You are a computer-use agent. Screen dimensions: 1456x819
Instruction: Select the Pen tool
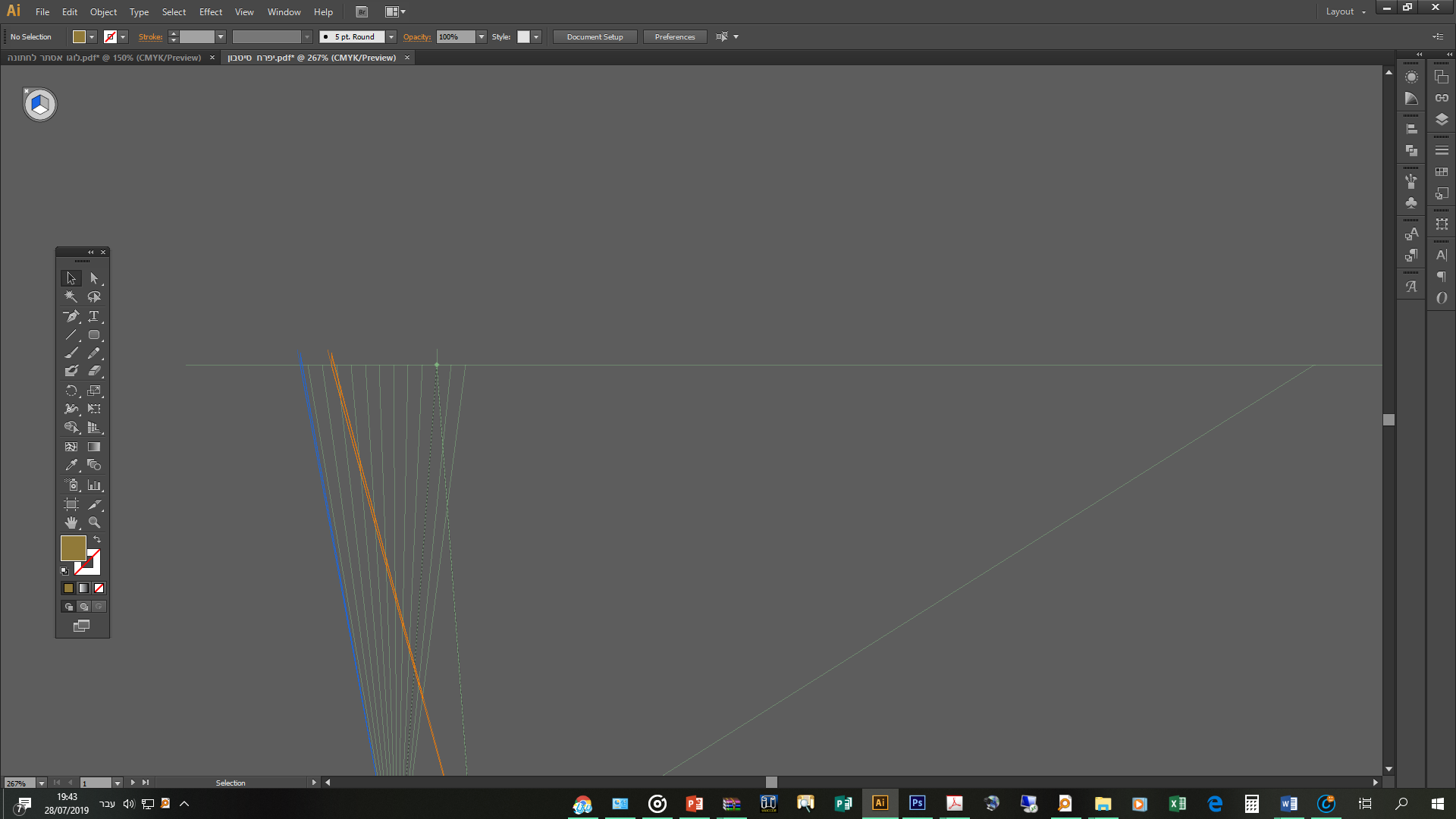pos(71,316)
